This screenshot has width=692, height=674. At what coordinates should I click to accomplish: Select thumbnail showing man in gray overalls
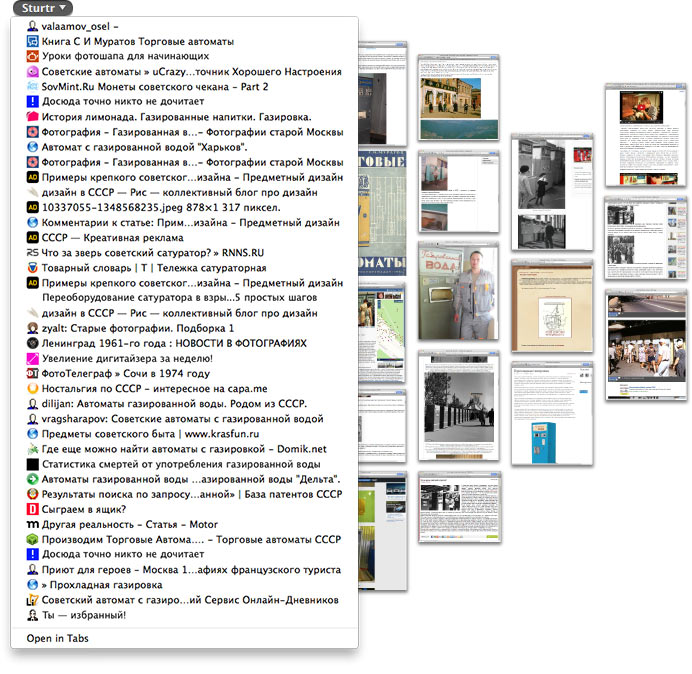tap(457, 292)
